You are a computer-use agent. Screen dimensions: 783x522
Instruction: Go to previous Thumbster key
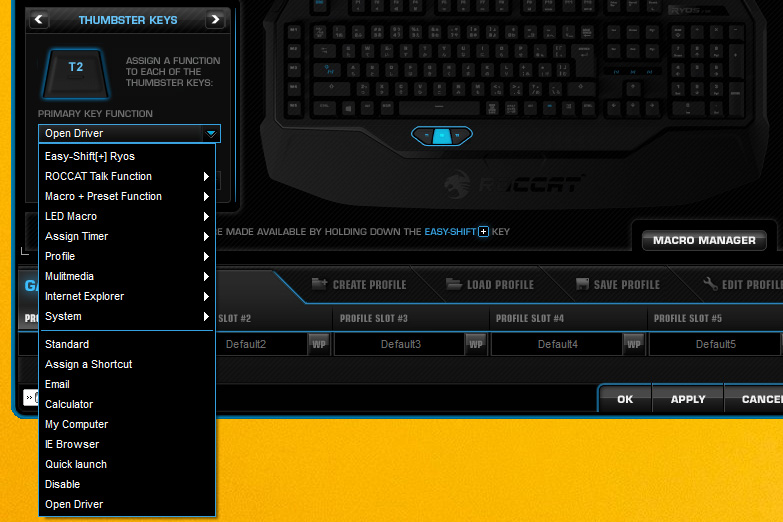pyautogui.click(x=39, y=20)
